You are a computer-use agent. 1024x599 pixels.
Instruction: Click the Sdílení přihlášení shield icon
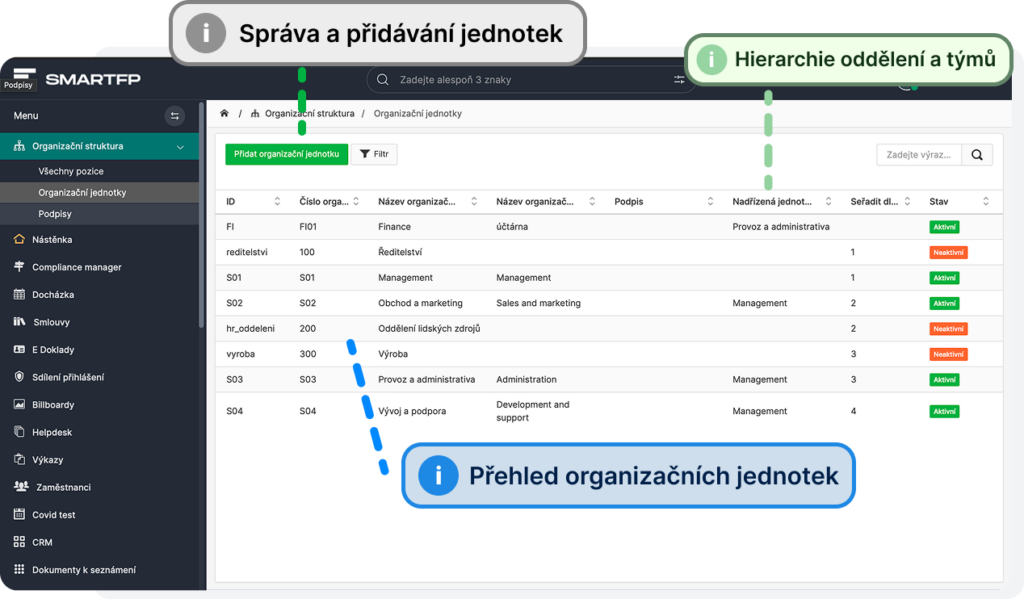click(19, 376)
